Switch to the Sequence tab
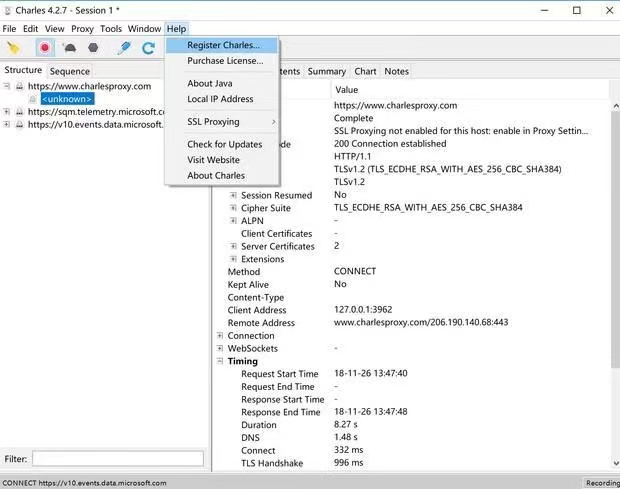The image size is (620, 489). pyautogui.click(x=70, y=72)
